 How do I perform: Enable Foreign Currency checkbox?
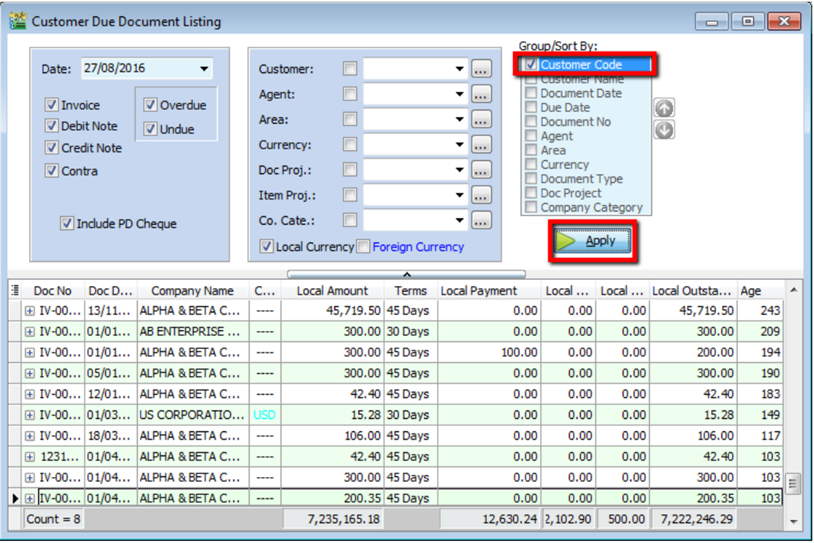(364, 247)
